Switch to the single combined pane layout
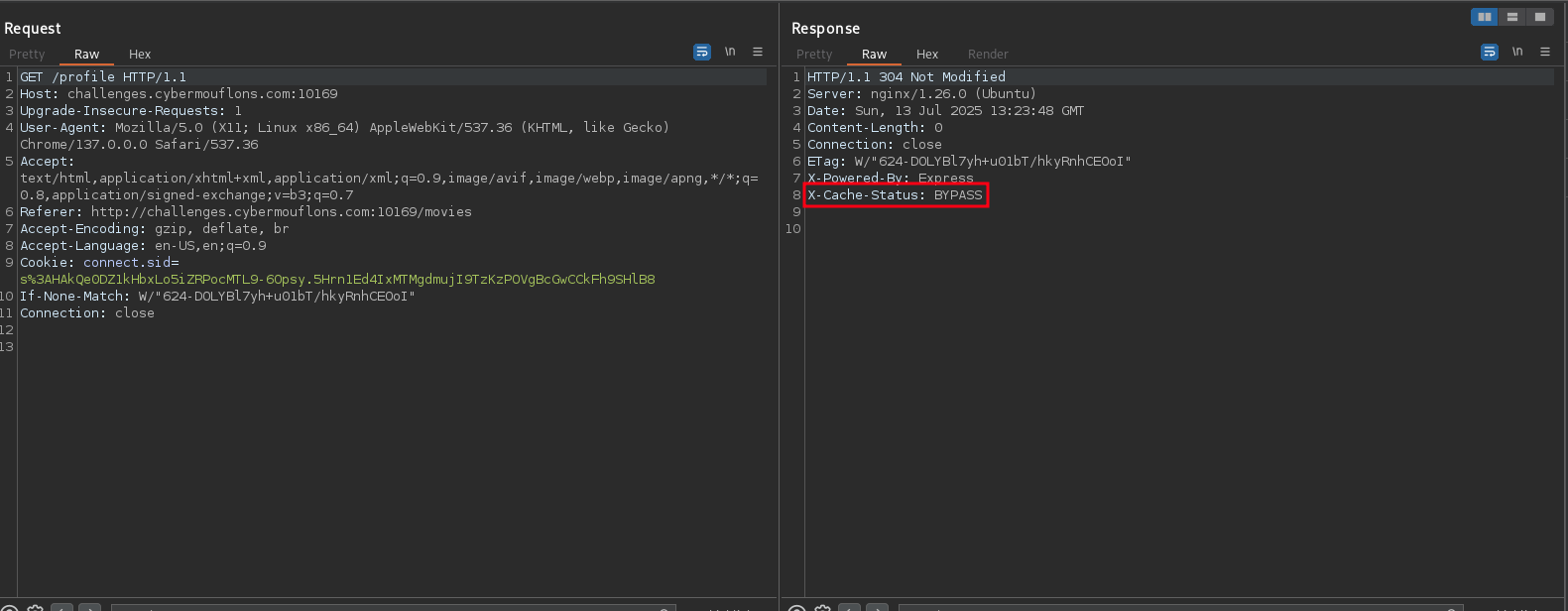This screenshot has height=611, width=1568. (1540, 17)
